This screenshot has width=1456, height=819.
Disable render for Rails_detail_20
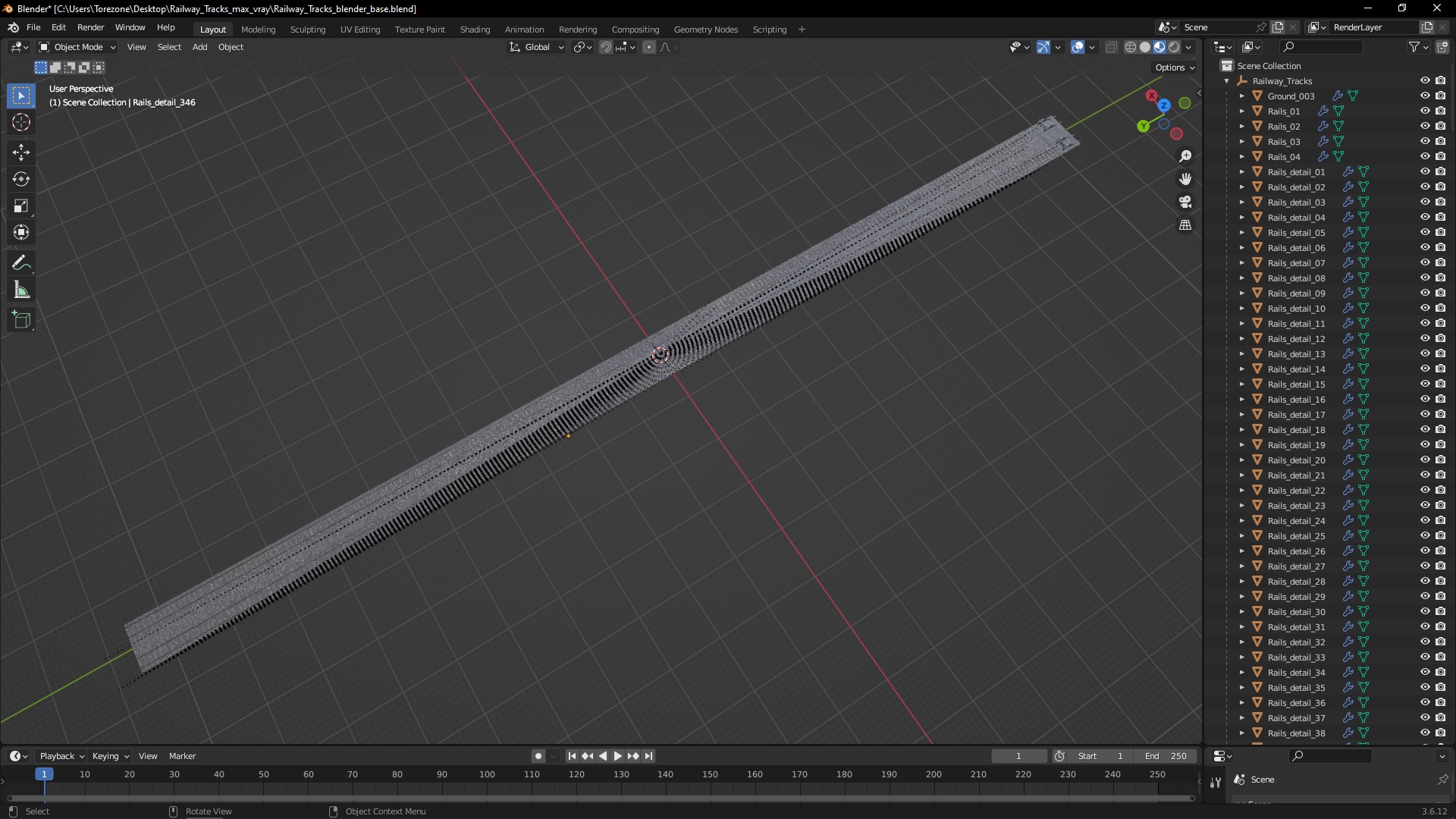coord(1440,460)
